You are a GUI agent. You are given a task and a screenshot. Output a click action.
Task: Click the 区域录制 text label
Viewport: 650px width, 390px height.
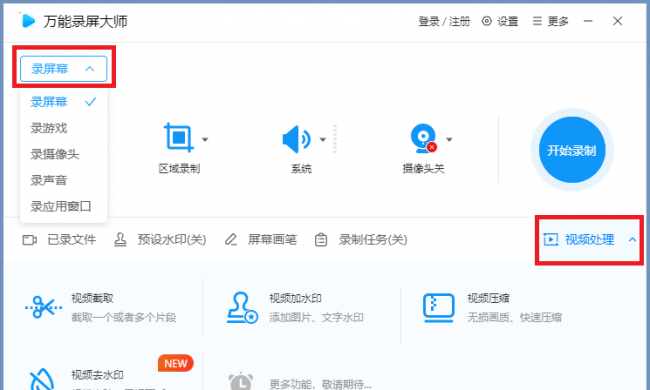tap(179, 169)
